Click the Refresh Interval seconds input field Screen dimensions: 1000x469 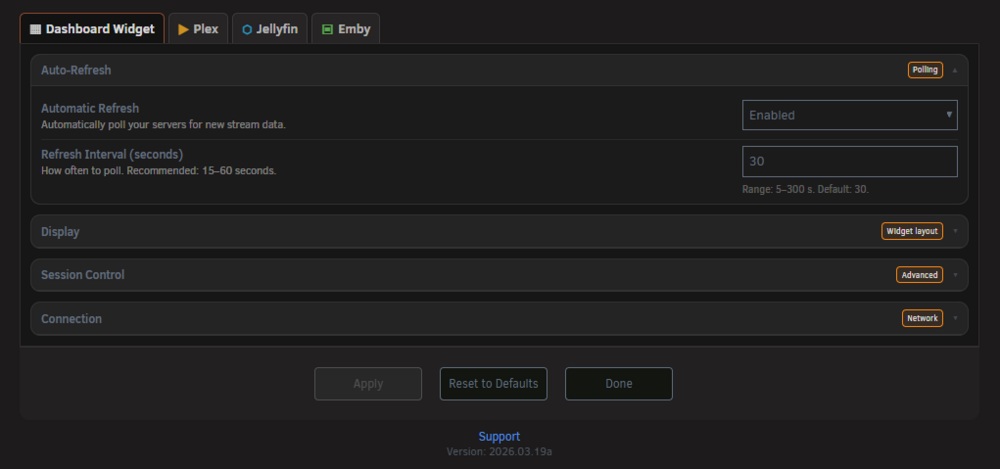click(849, 161)
